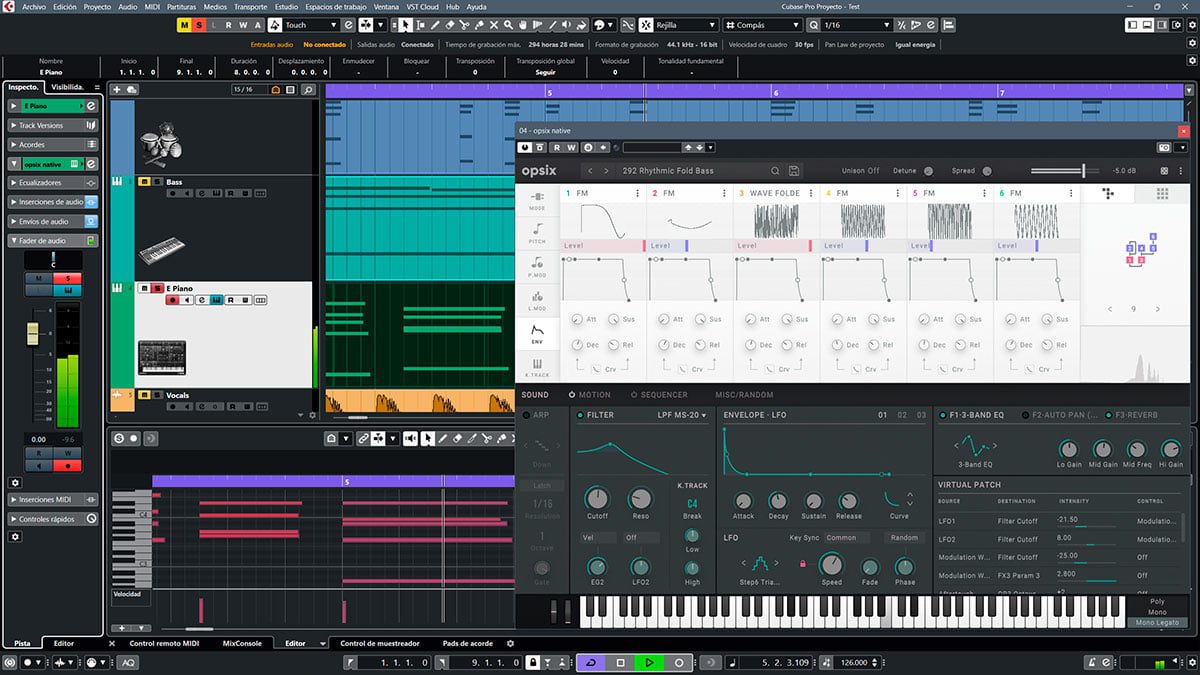Toggle the opsix FILTER power button
Image resolution: width=1200 pixels, height=675 pixels.
[580, 414]
